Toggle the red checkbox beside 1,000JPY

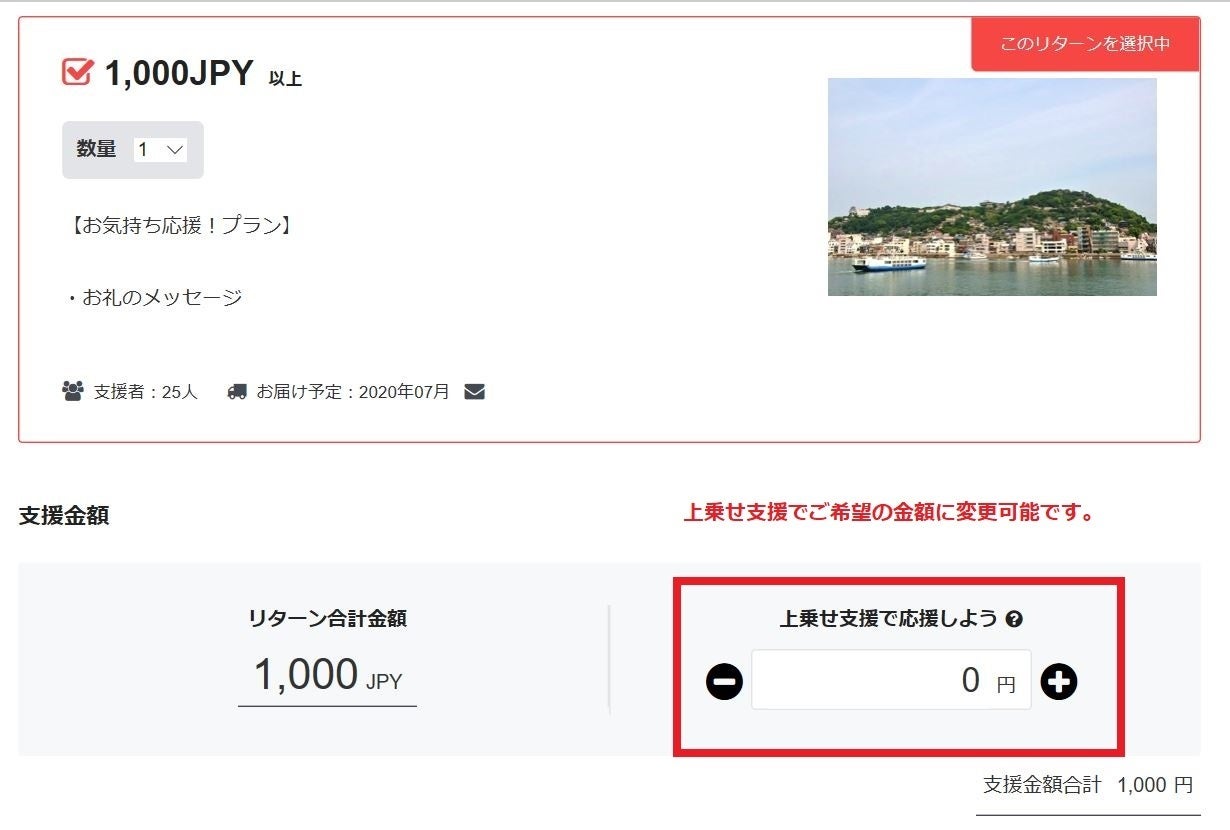77,72
